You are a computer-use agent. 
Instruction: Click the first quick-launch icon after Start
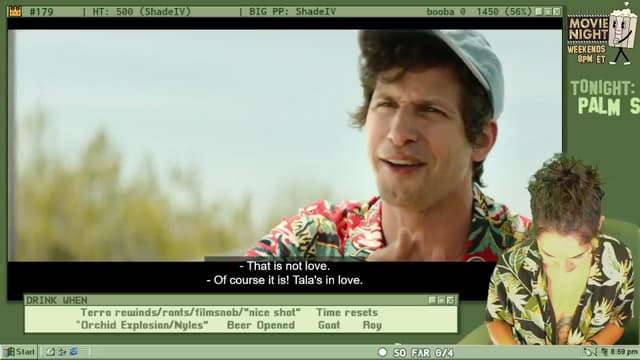pyautogui.click(x=50, y=352)
